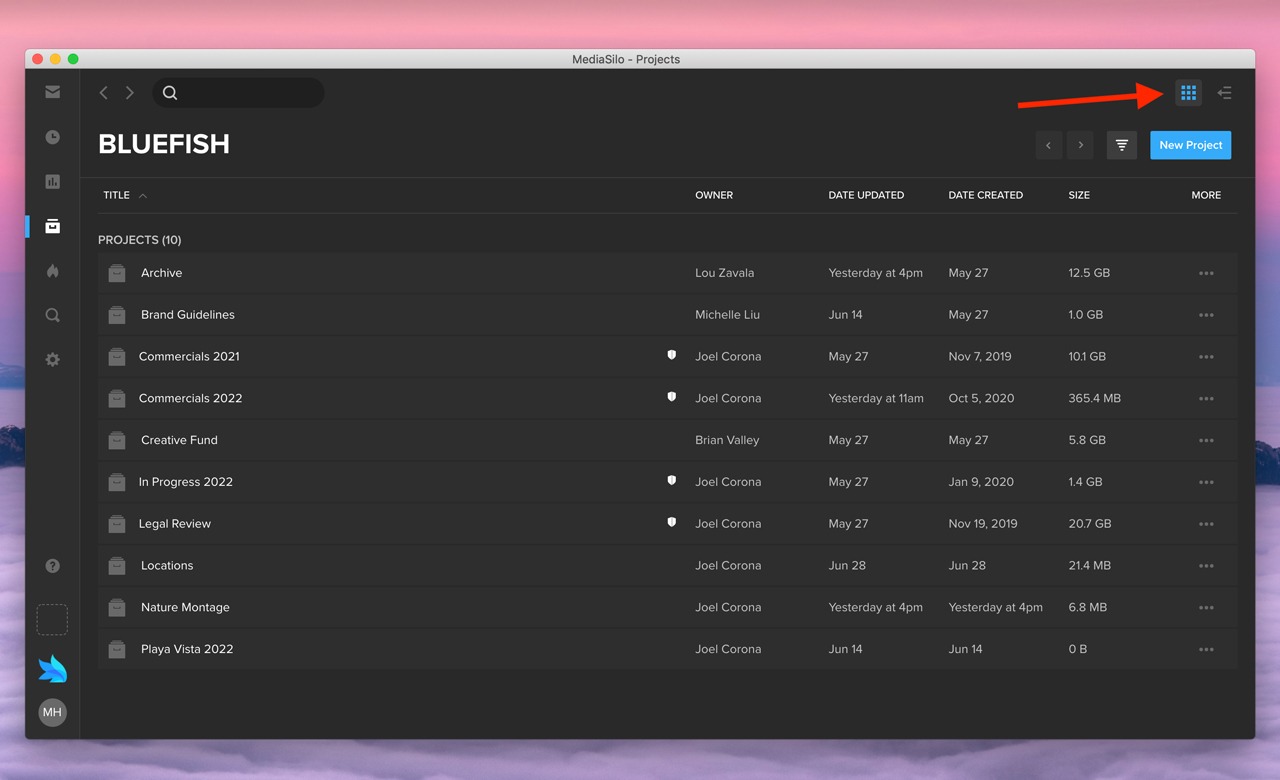Select the Projects archive box sidebar icon
This screenshot has width=1280, height=780.
(x=52, y=227)
